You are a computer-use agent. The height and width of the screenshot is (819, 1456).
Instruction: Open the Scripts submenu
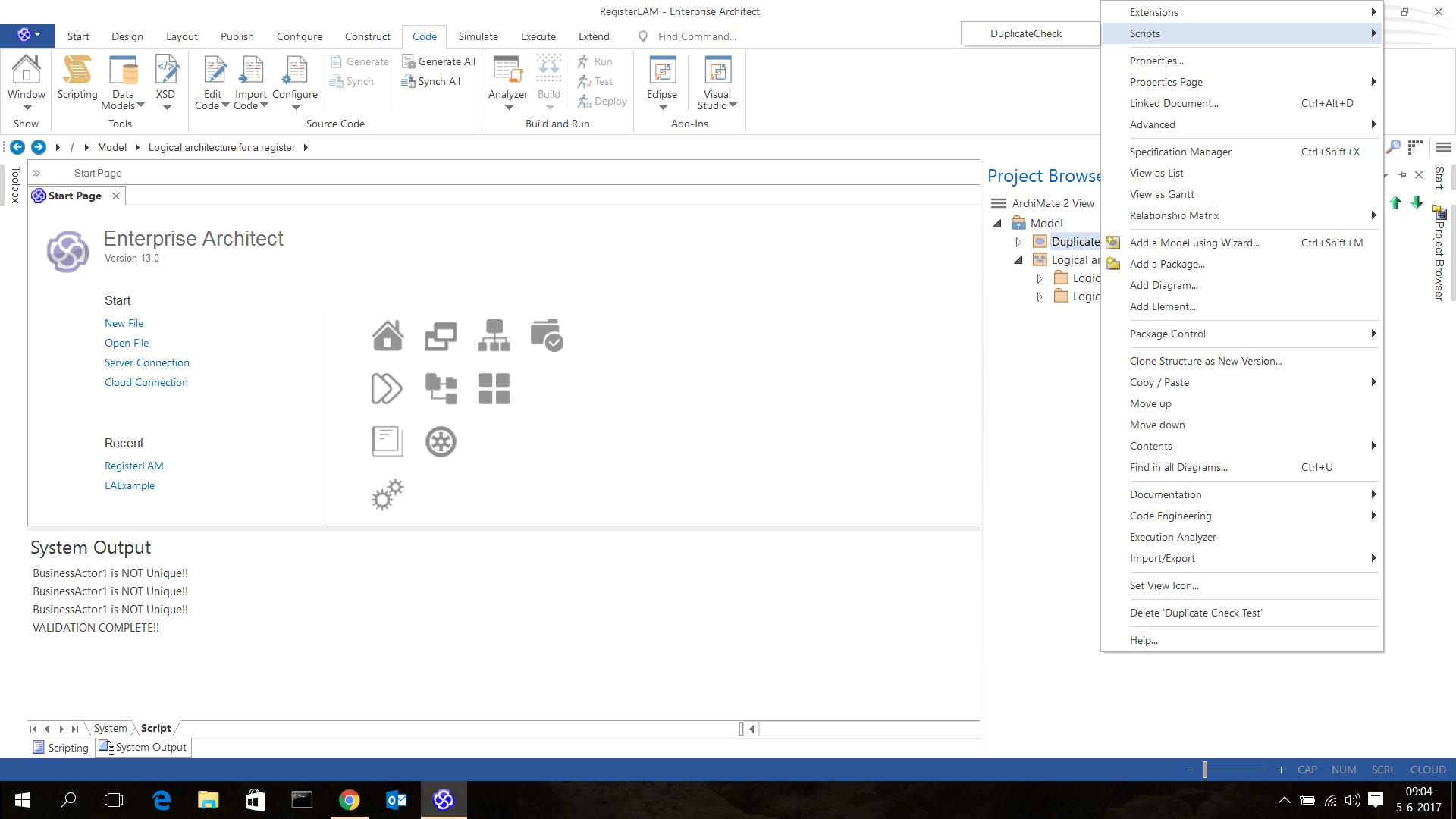(x=1242, y=33)
